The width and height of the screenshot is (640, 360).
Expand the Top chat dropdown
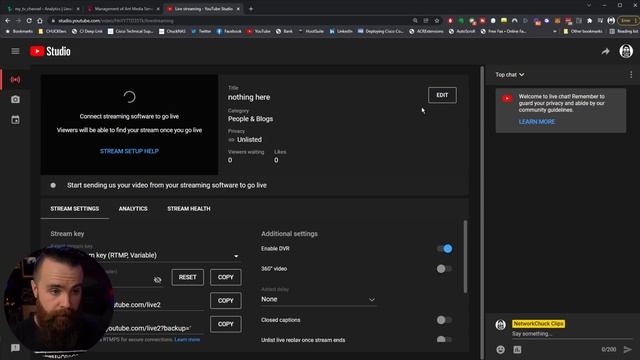[x=510, y=75]
